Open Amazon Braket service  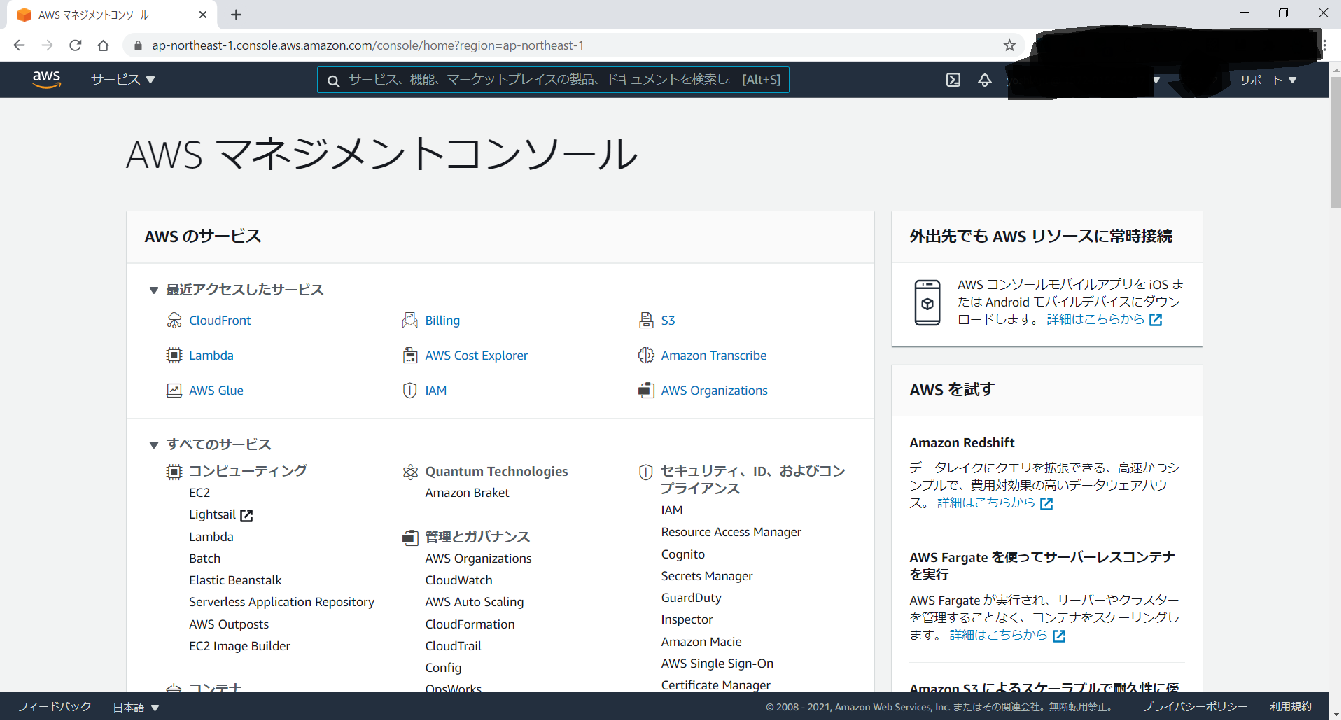[x=467, y=493]
